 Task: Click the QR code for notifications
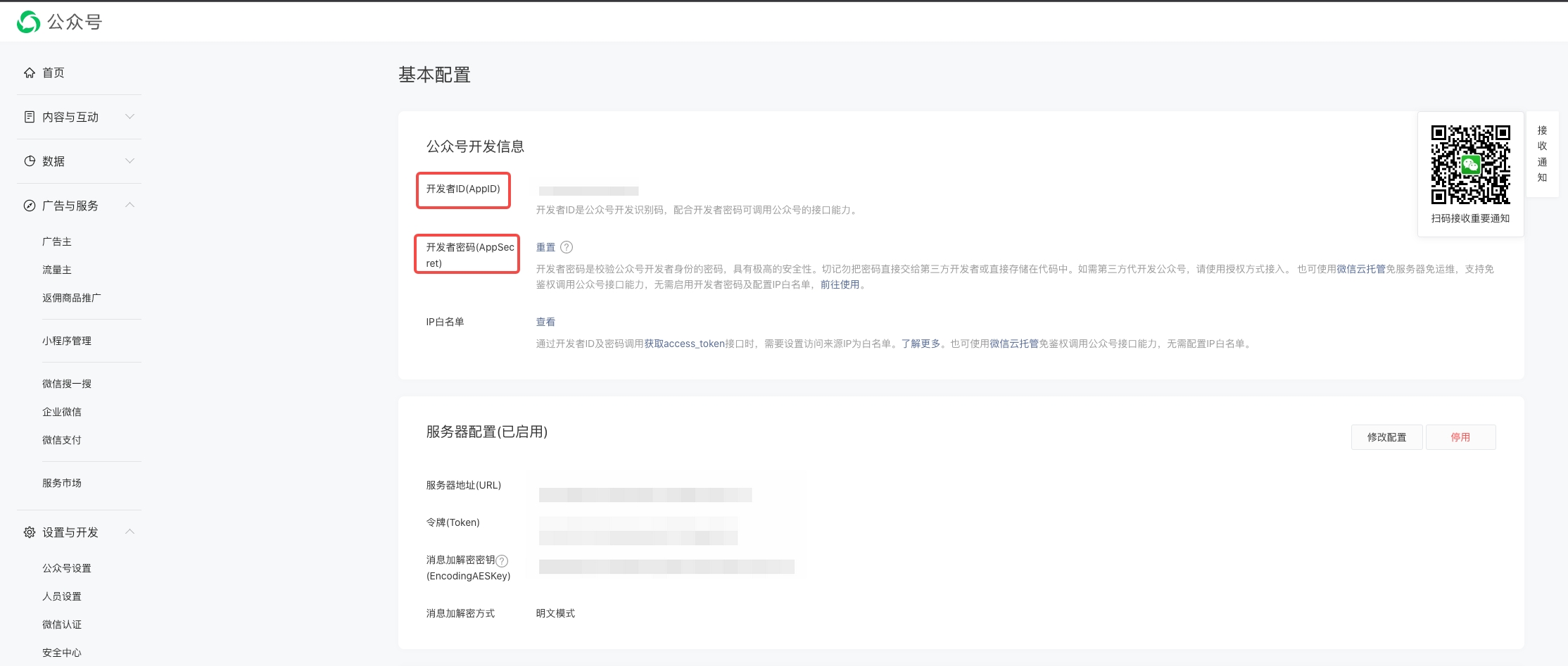1470,165
